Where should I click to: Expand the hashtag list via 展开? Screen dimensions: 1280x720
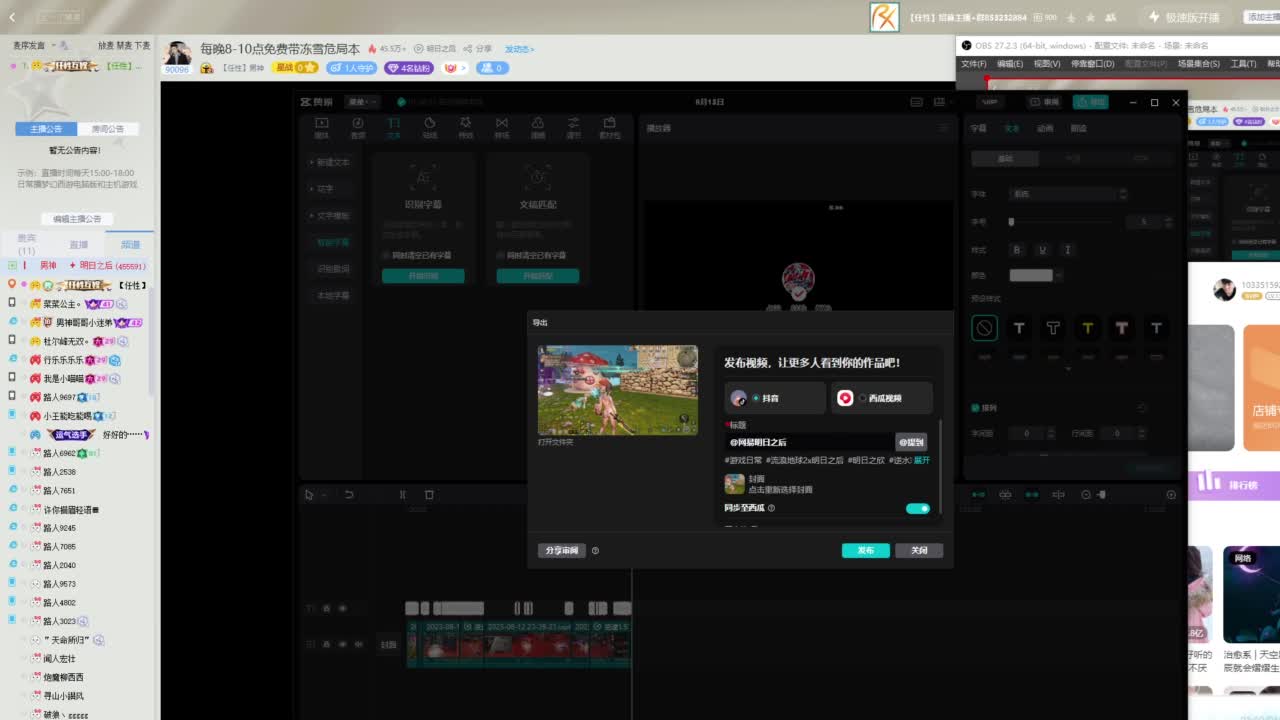921,460
